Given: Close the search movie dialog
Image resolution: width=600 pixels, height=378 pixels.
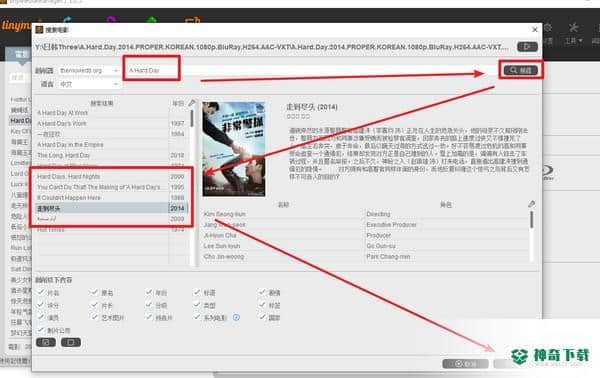Looking at the screenshot, I should [x=535, y=29].
